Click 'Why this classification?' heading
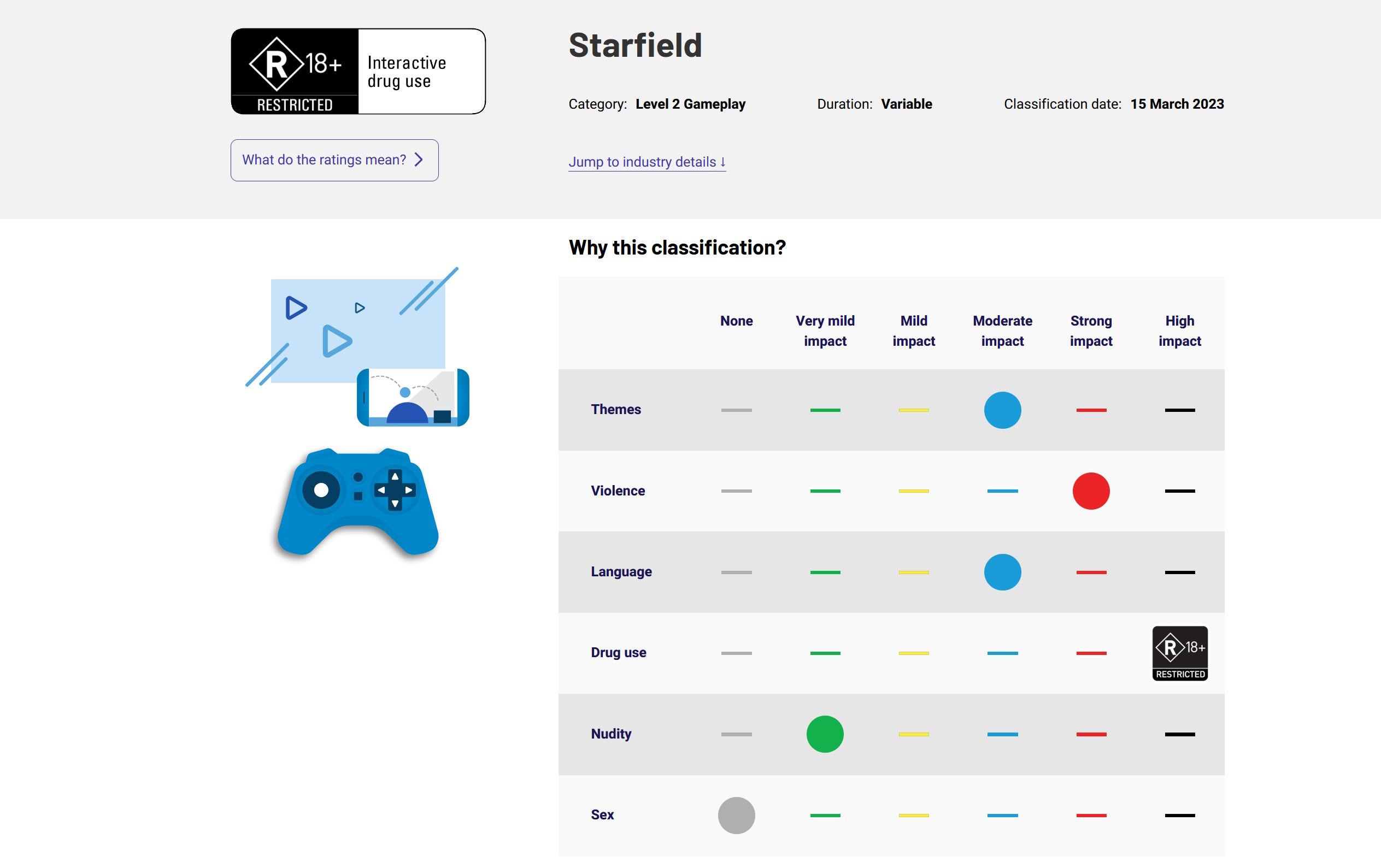 point(677,247)
